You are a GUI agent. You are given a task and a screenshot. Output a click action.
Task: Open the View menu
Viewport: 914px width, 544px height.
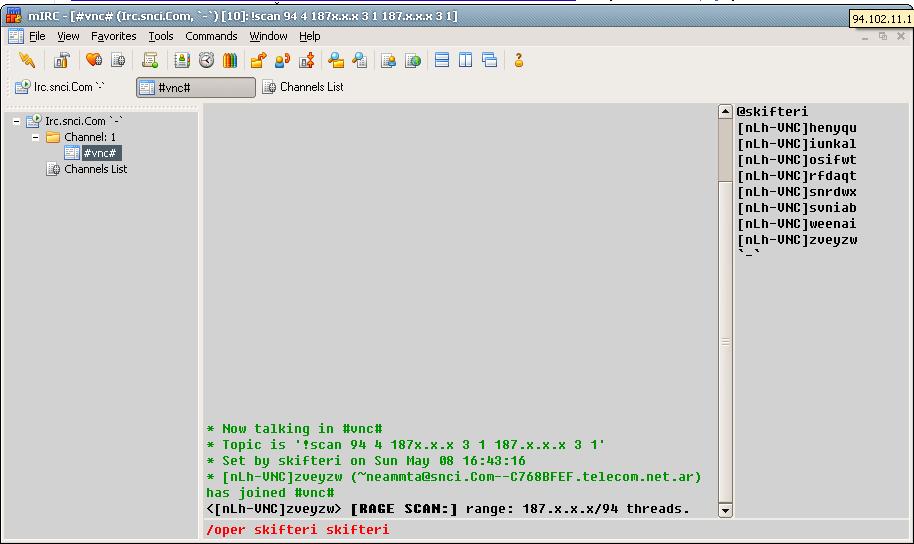click(68, 36)
